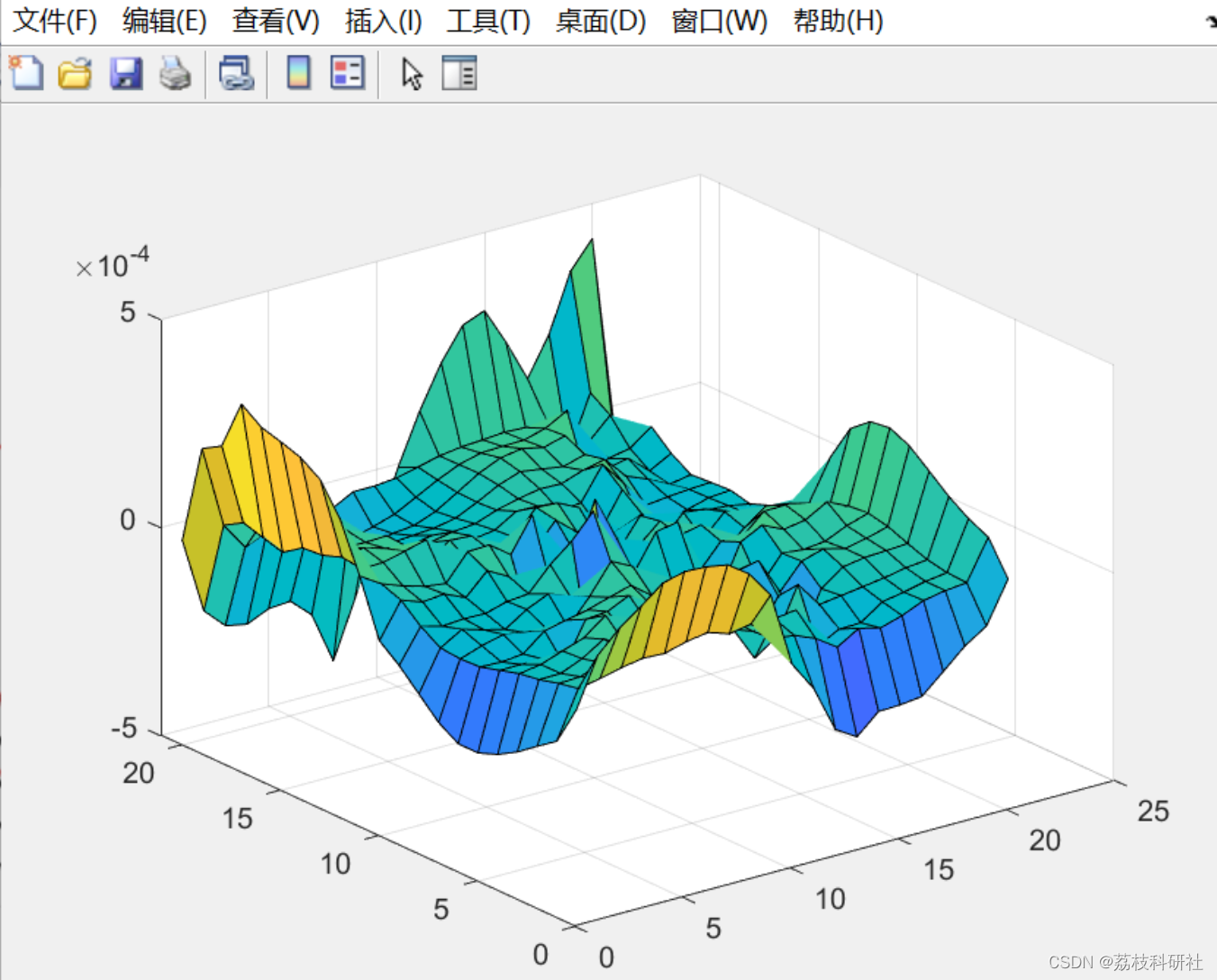
Task: Open the 文件(F) menu
Action: point(55,21)
